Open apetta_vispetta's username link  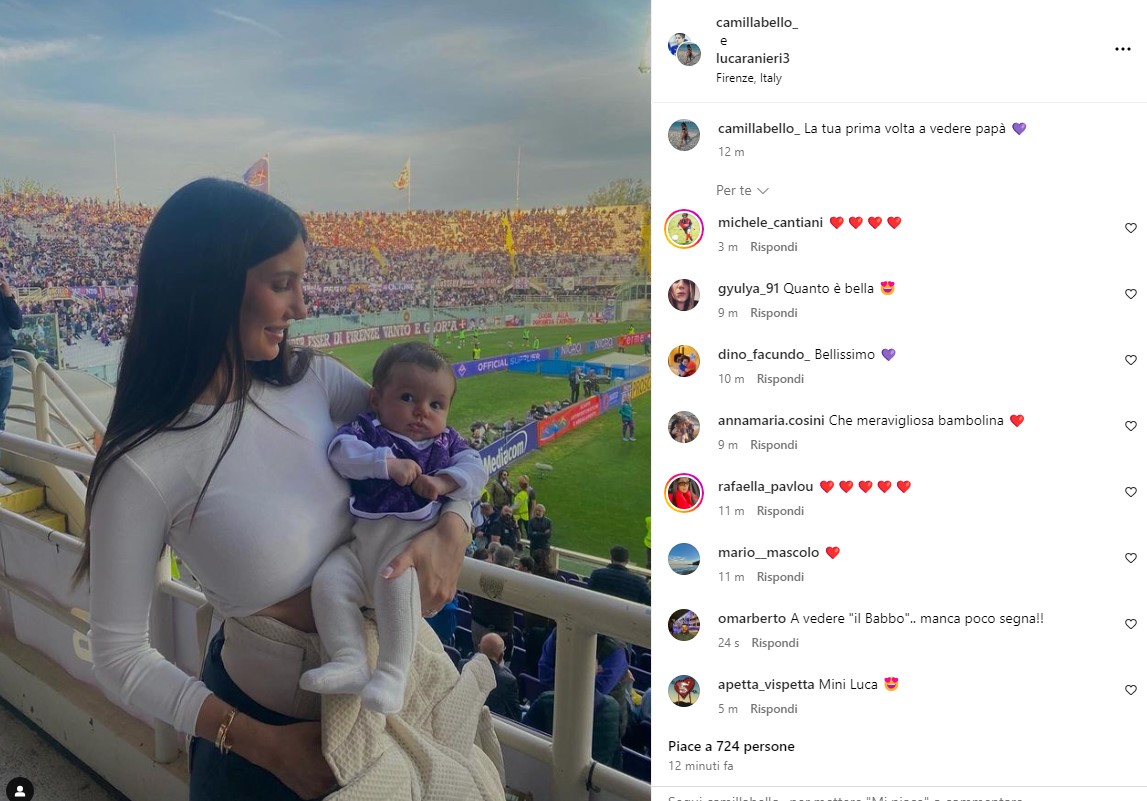pyautogui.click(x=766, y=685)
